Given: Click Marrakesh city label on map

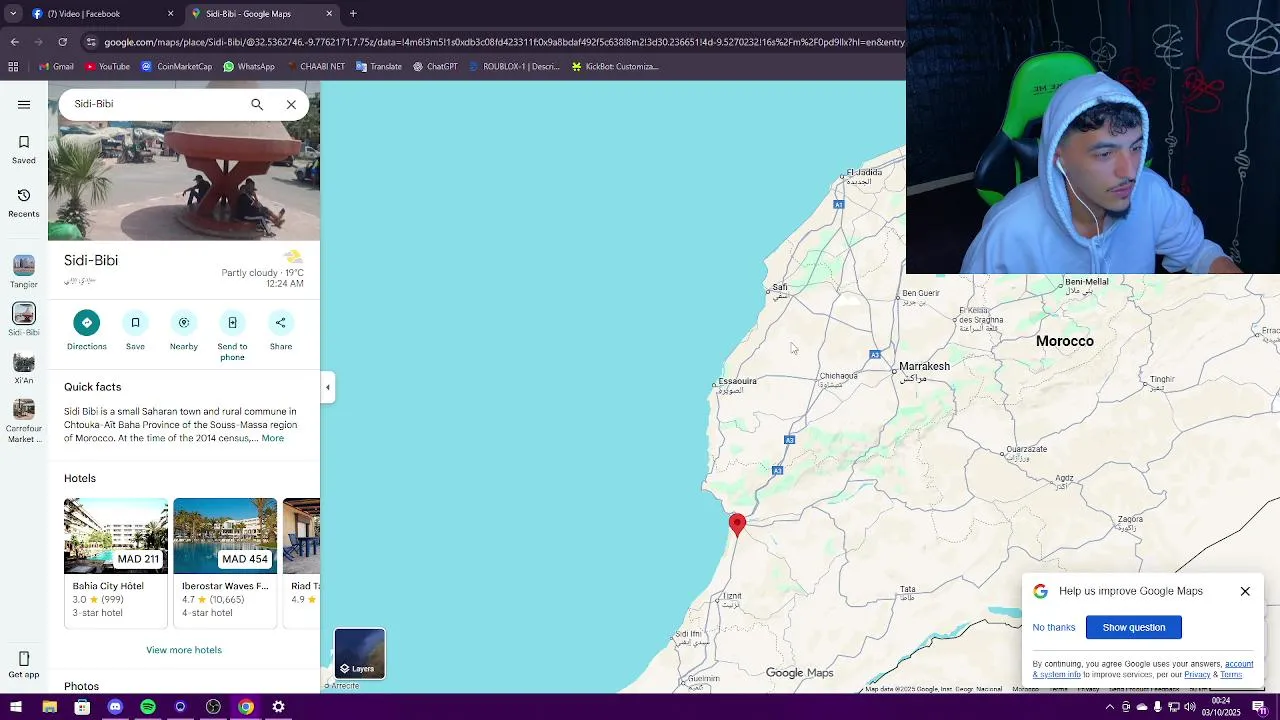Looking at the screenshot, I should pos(924,367).
